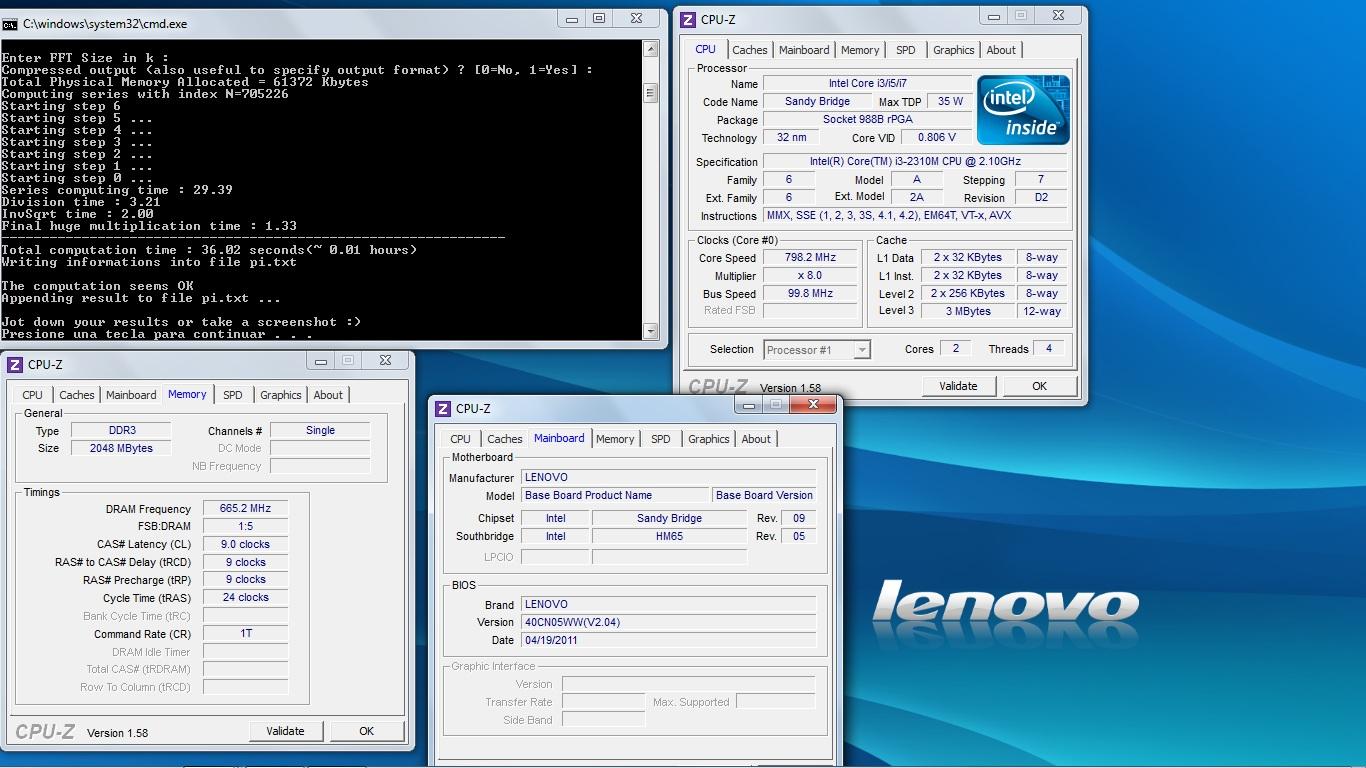The width and height of the screenshot is (1366, 768).
Task: Click OK in the Memory CPU-Z window
Action: tap(366, 731)
